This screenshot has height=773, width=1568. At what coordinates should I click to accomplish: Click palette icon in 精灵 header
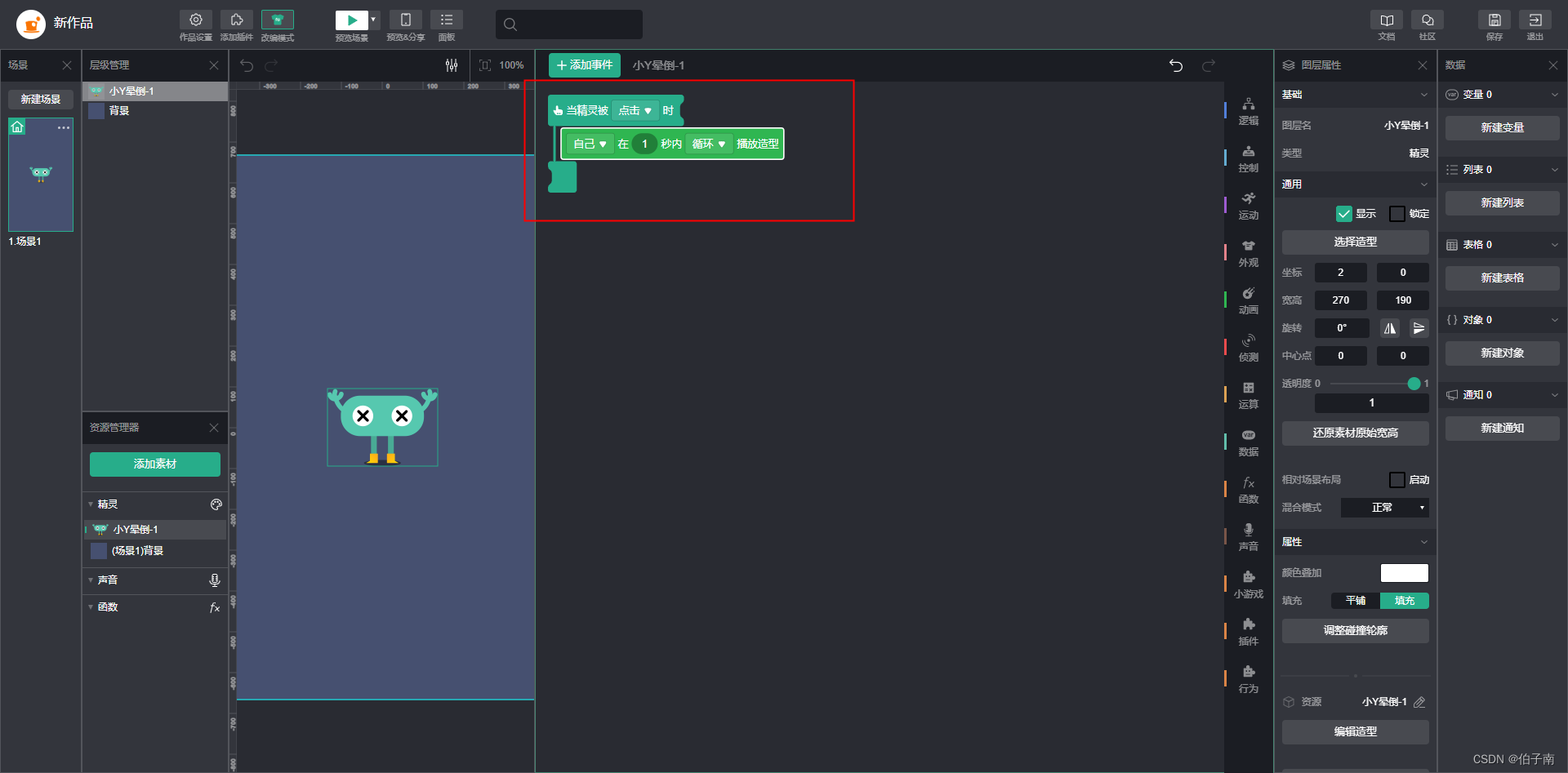pos(216,504)
